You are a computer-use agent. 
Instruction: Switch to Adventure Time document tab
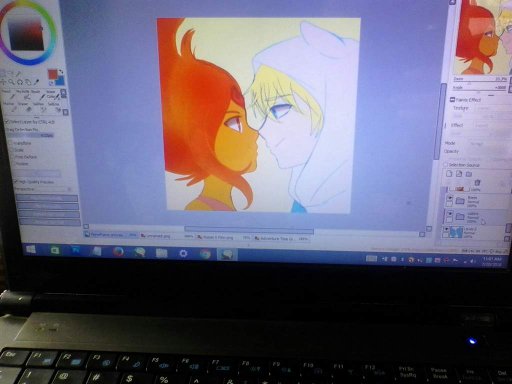[276, 239]
